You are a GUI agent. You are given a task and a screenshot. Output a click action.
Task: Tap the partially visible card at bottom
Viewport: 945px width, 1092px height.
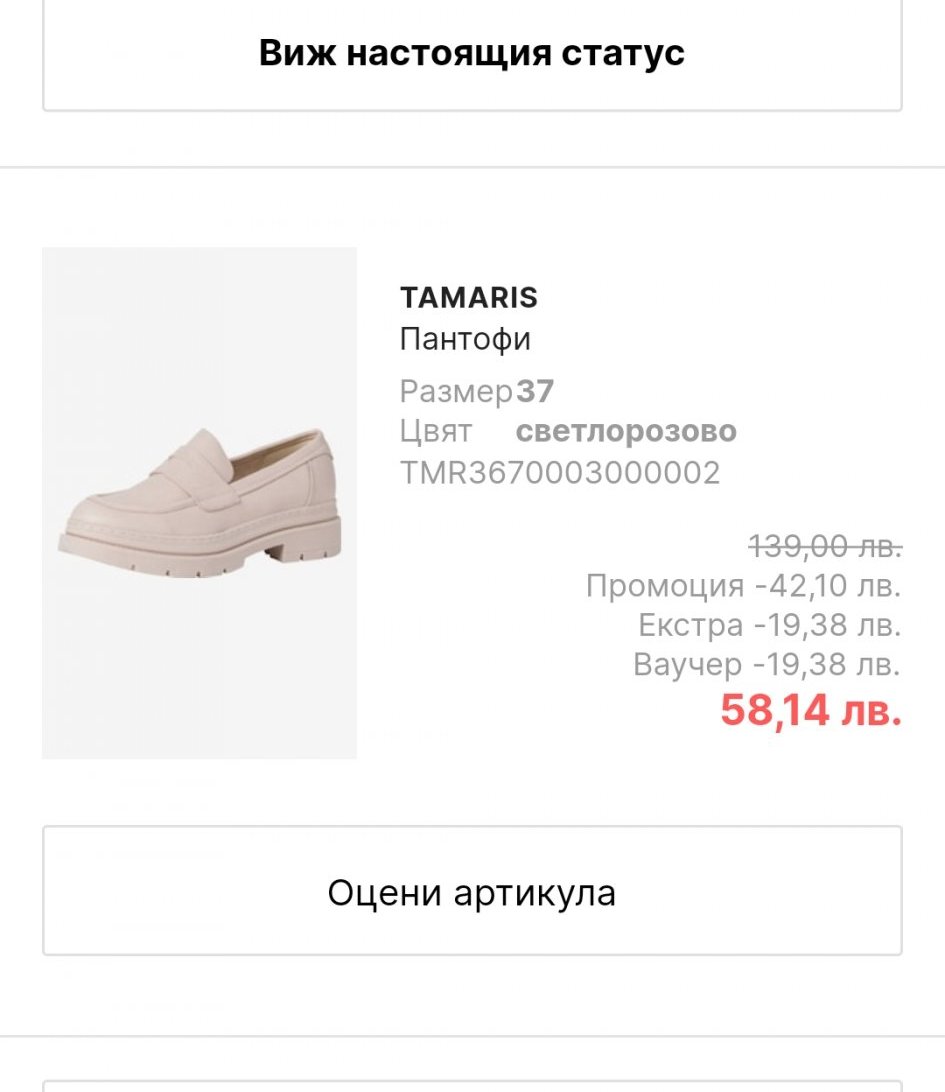[472, 1085]
